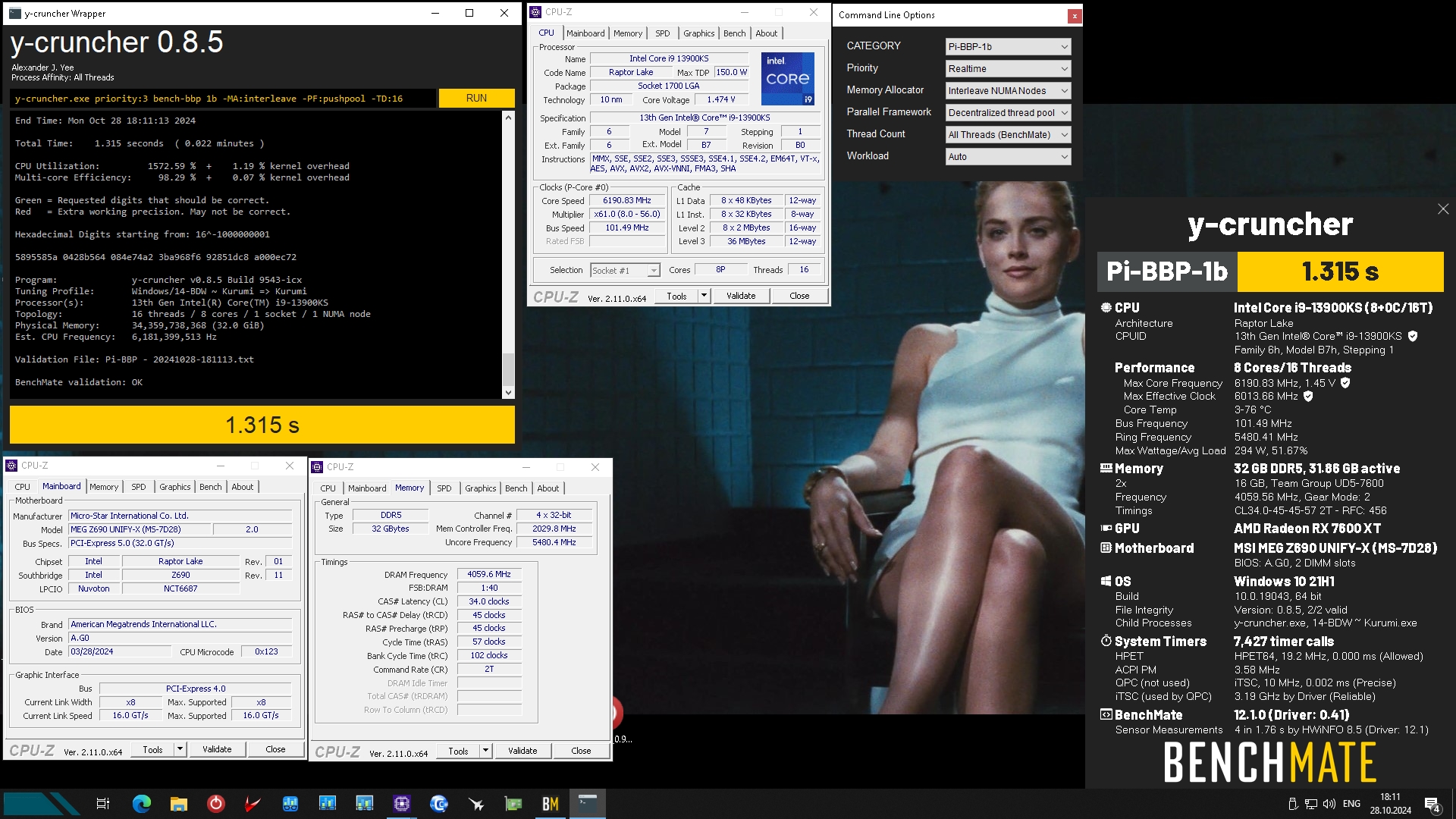Click the scroll-up arrow of y-cruncher output
This screenshot has width=1456, height=819.
[x=508, y=118]
